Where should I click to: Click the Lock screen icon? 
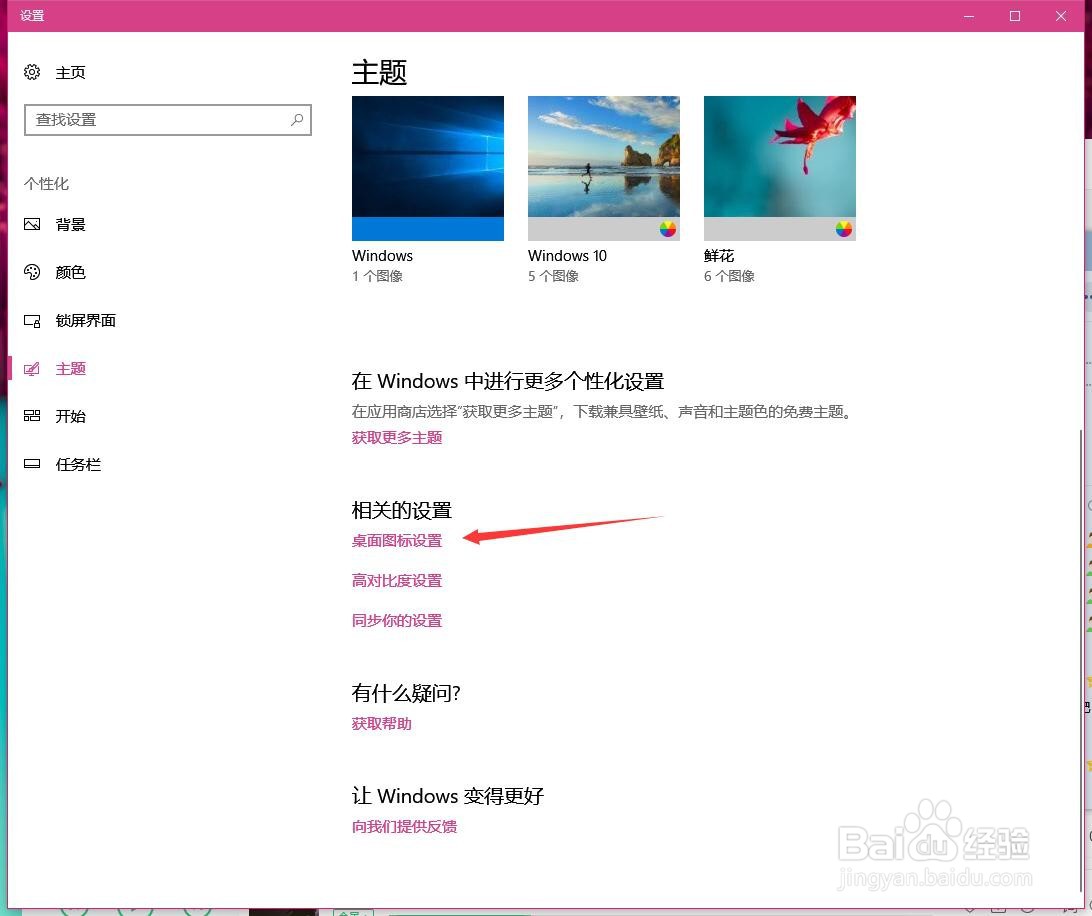pos(32,320)
